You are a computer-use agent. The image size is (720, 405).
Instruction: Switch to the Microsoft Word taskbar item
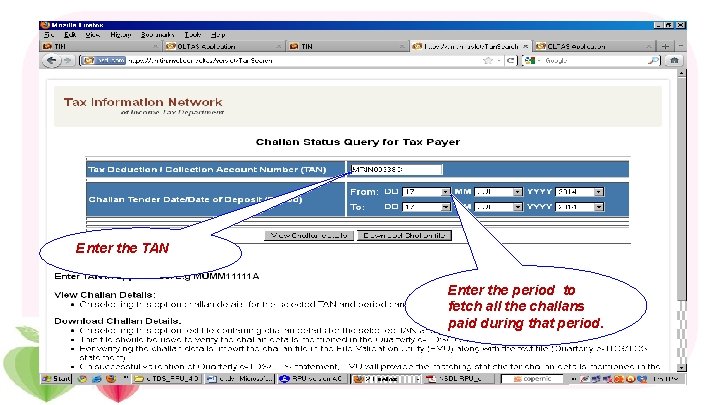239,379
